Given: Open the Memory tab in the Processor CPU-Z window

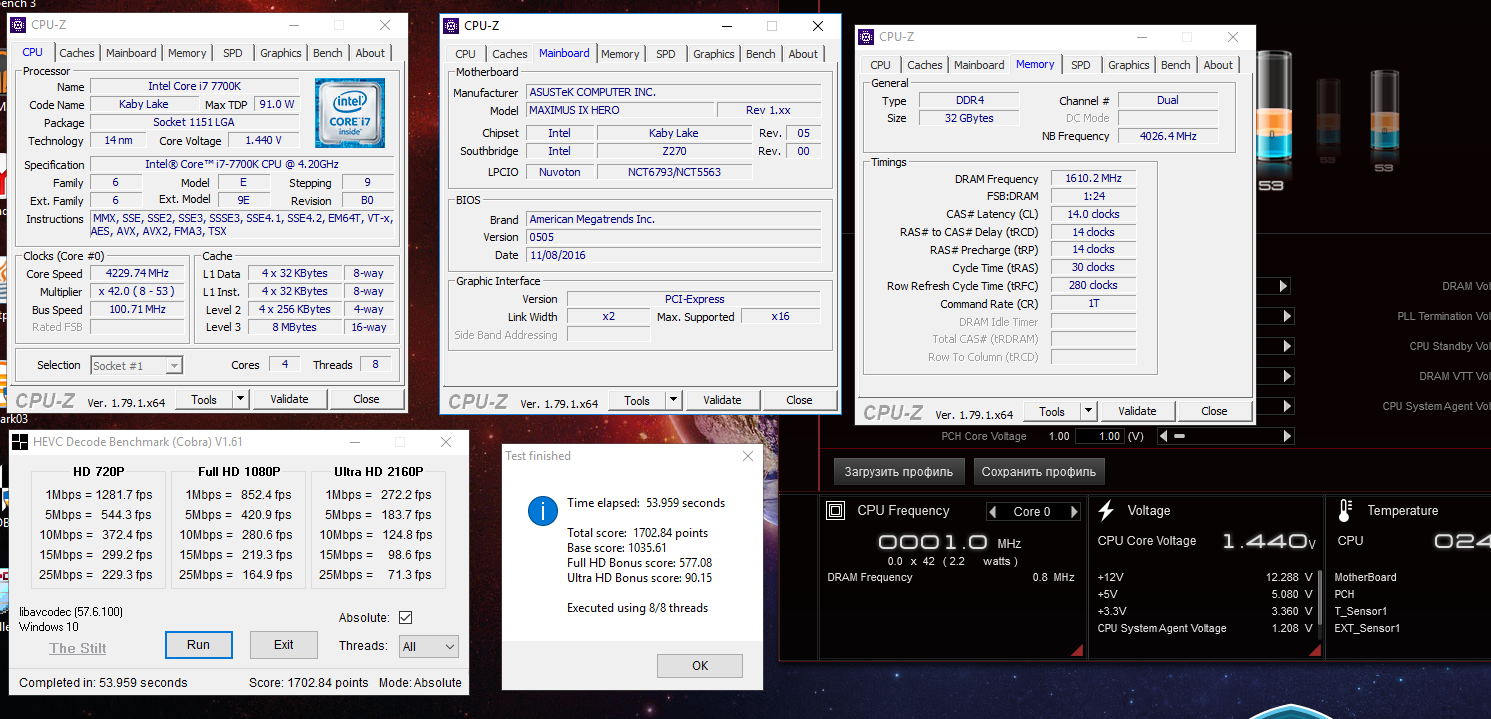Looking at the screenshot, I should click(x=187, y=53).
